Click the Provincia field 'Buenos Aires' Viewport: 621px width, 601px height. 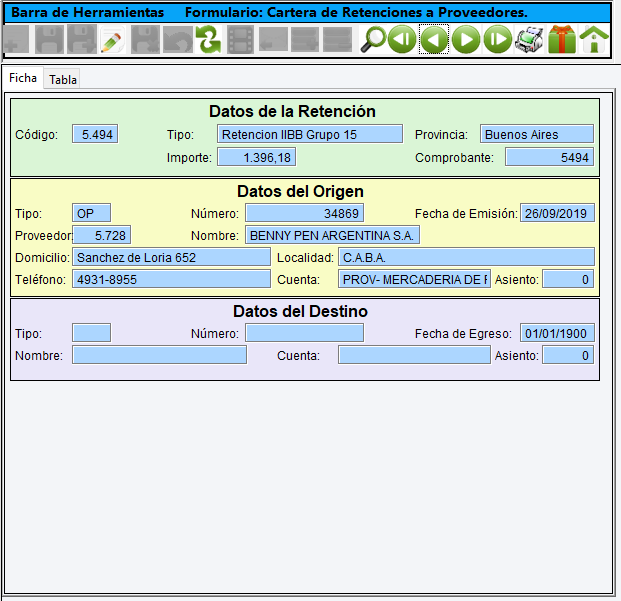point(537,134)
